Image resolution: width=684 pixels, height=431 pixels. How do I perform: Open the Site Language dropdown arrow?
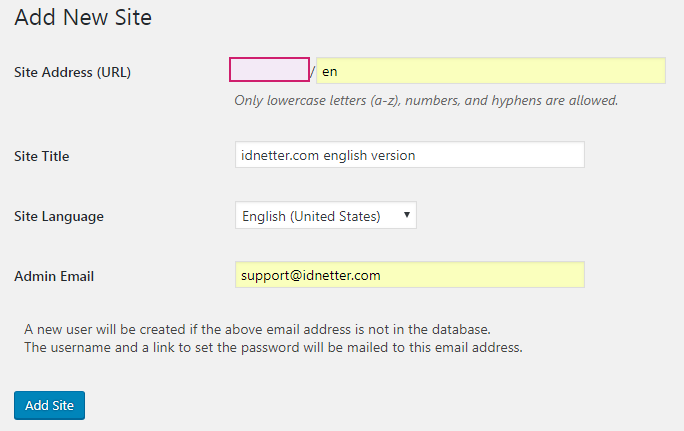point(407,215)
